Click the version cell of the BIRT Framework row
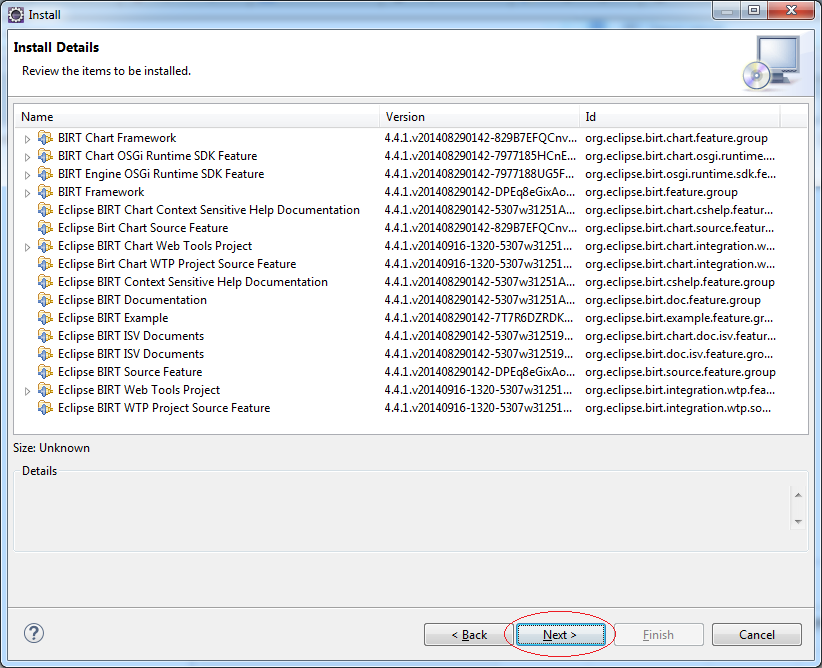Image resolution: width=822 pixels, height=668 pixels. point(479,192)
